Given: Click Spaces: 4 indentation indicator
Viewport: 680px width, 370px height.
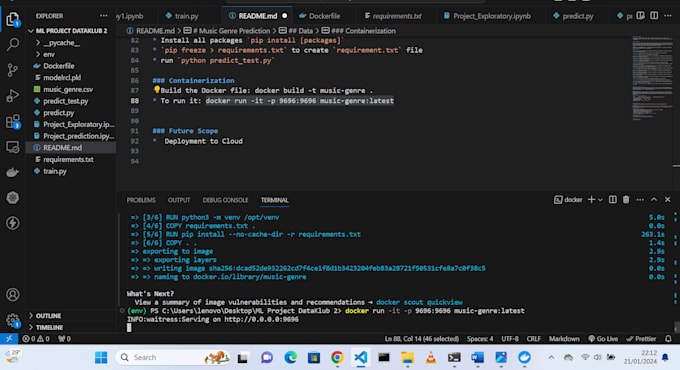Looking at the screenshot, I should tap(480, 339).
